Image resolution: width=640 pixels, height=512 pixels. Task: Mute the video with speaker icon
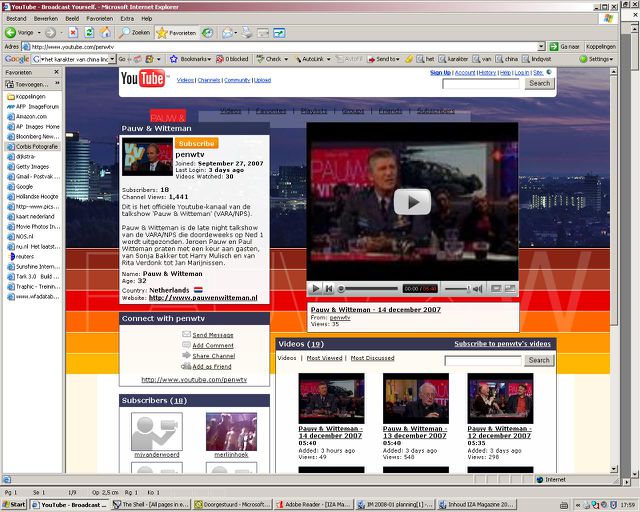coord(478,289)
